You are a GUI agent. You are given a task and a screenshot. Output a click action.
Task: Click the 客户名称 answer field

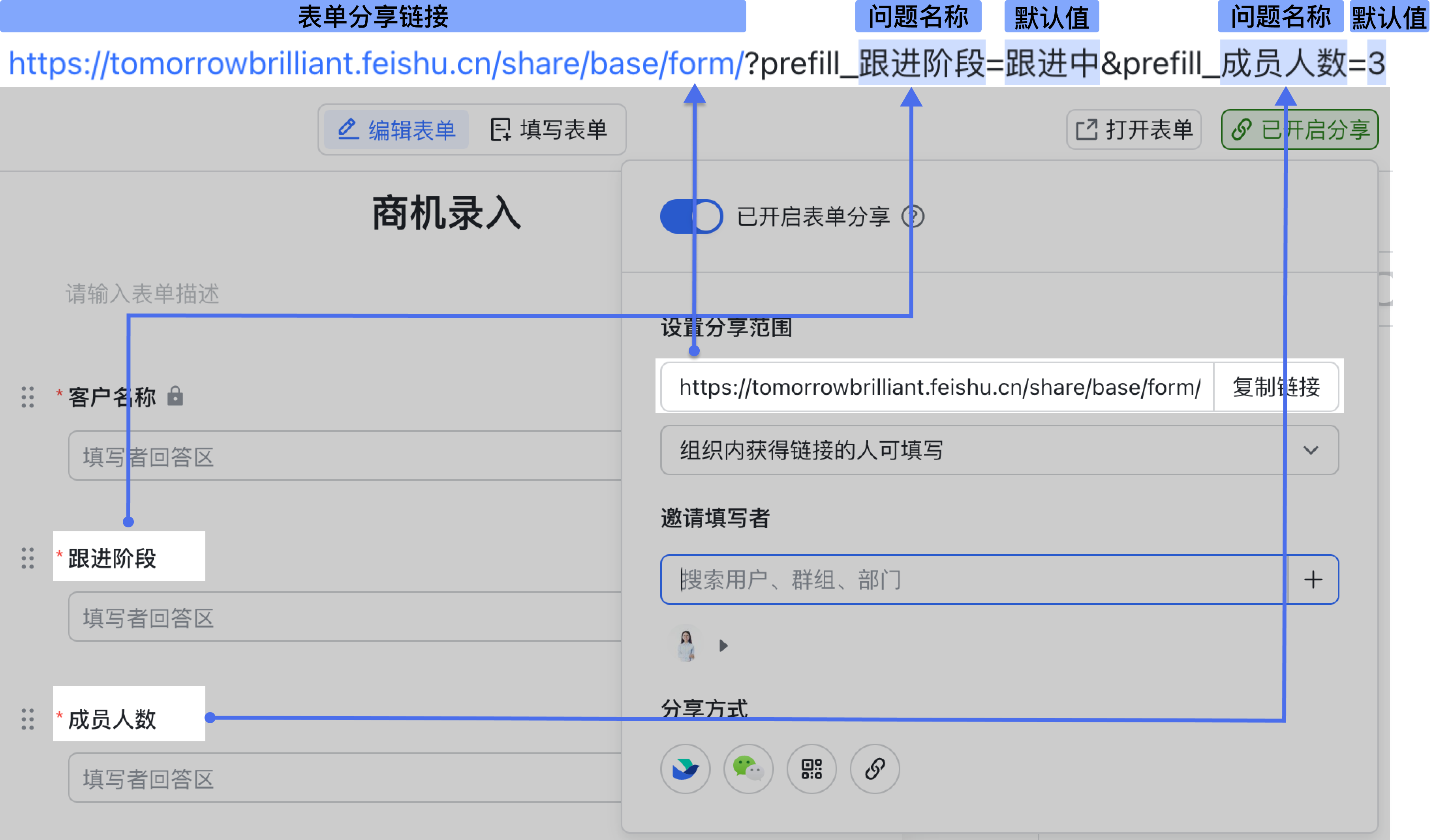(x=345, y=456)
